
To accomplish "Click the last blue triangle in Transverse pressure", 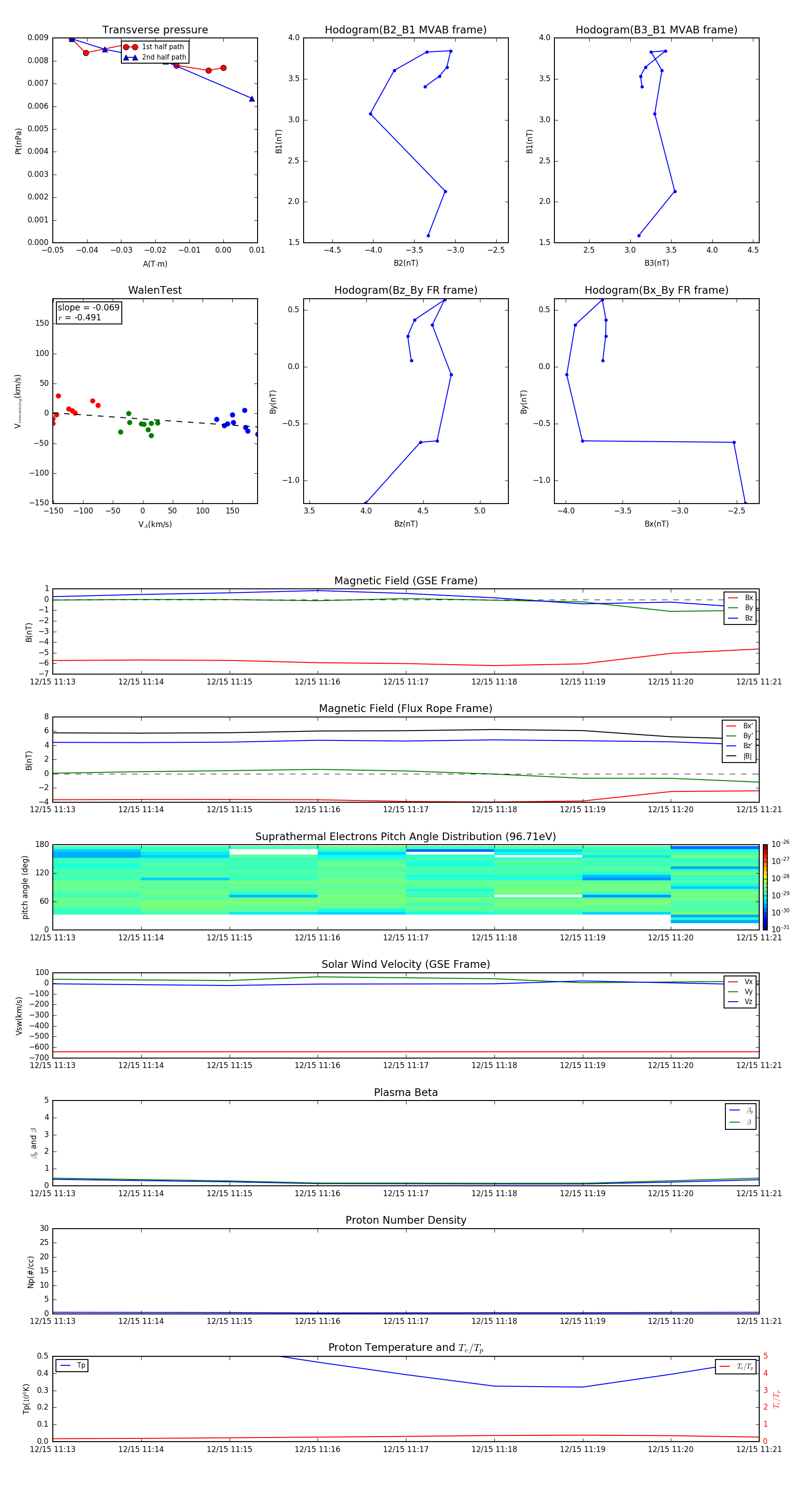I will pyautogui.click(x=252, y=99).
